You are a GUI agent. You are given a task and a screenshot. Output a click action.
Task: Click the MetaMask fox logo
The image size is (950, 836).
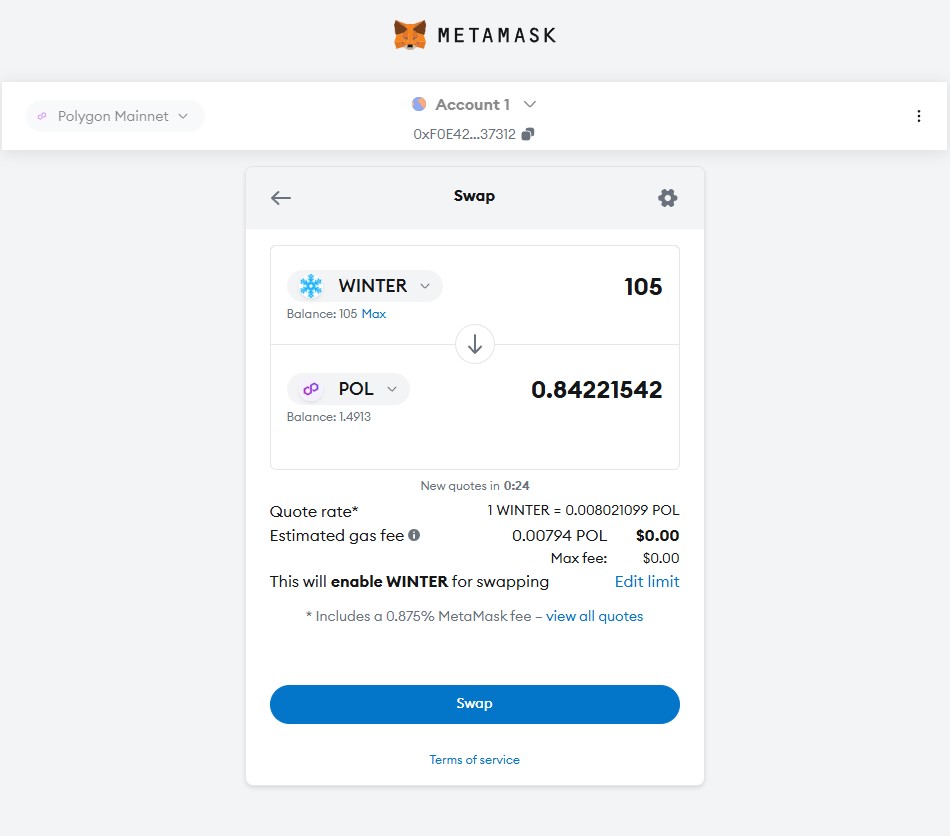click(410, 35)
